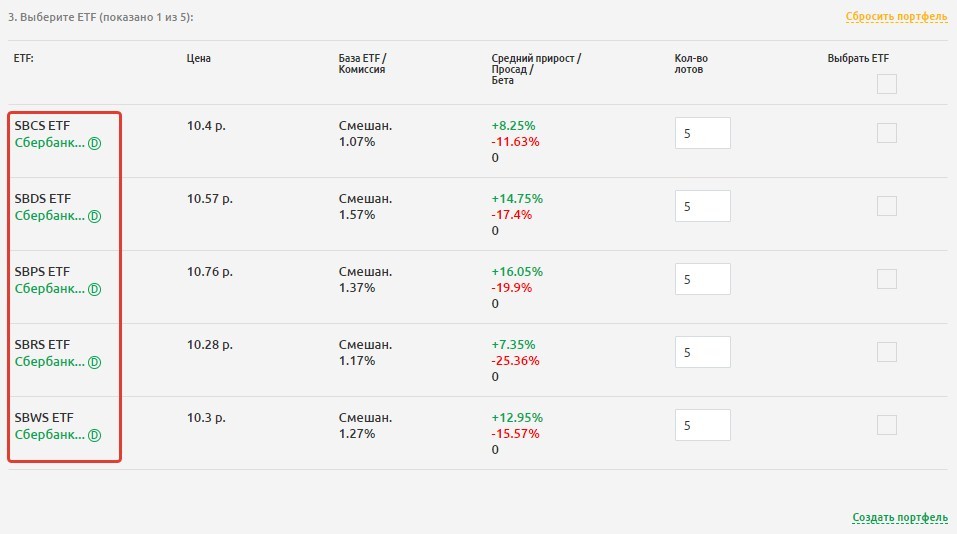The height and width of the screenshot is (534, 957).
Task: Click the D icon next to SBRS ETF
Action: 95,362
